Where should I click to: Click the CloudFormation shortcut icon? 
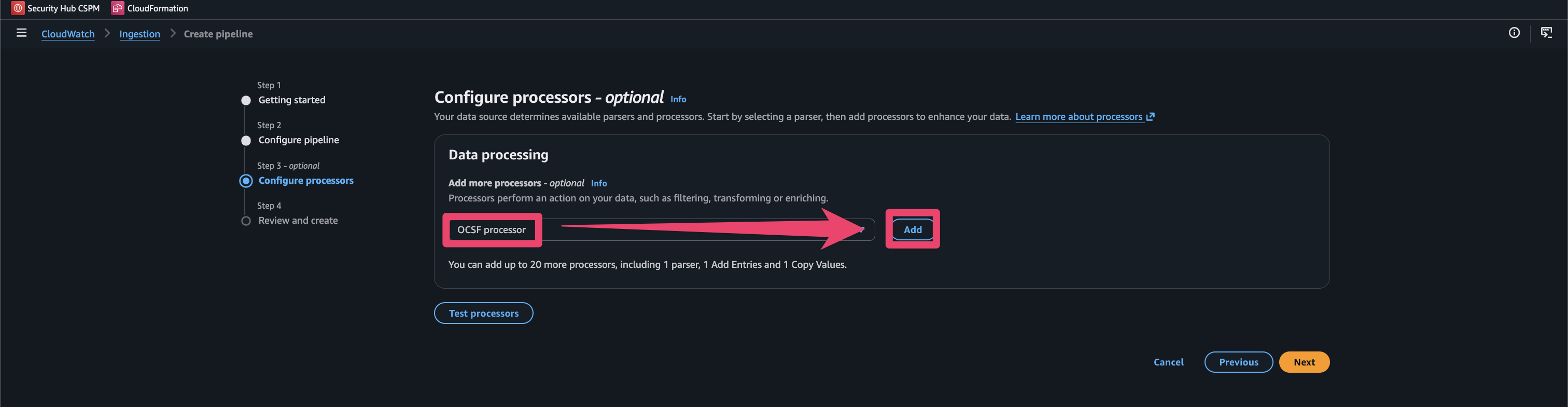click(x=118, y=8)
